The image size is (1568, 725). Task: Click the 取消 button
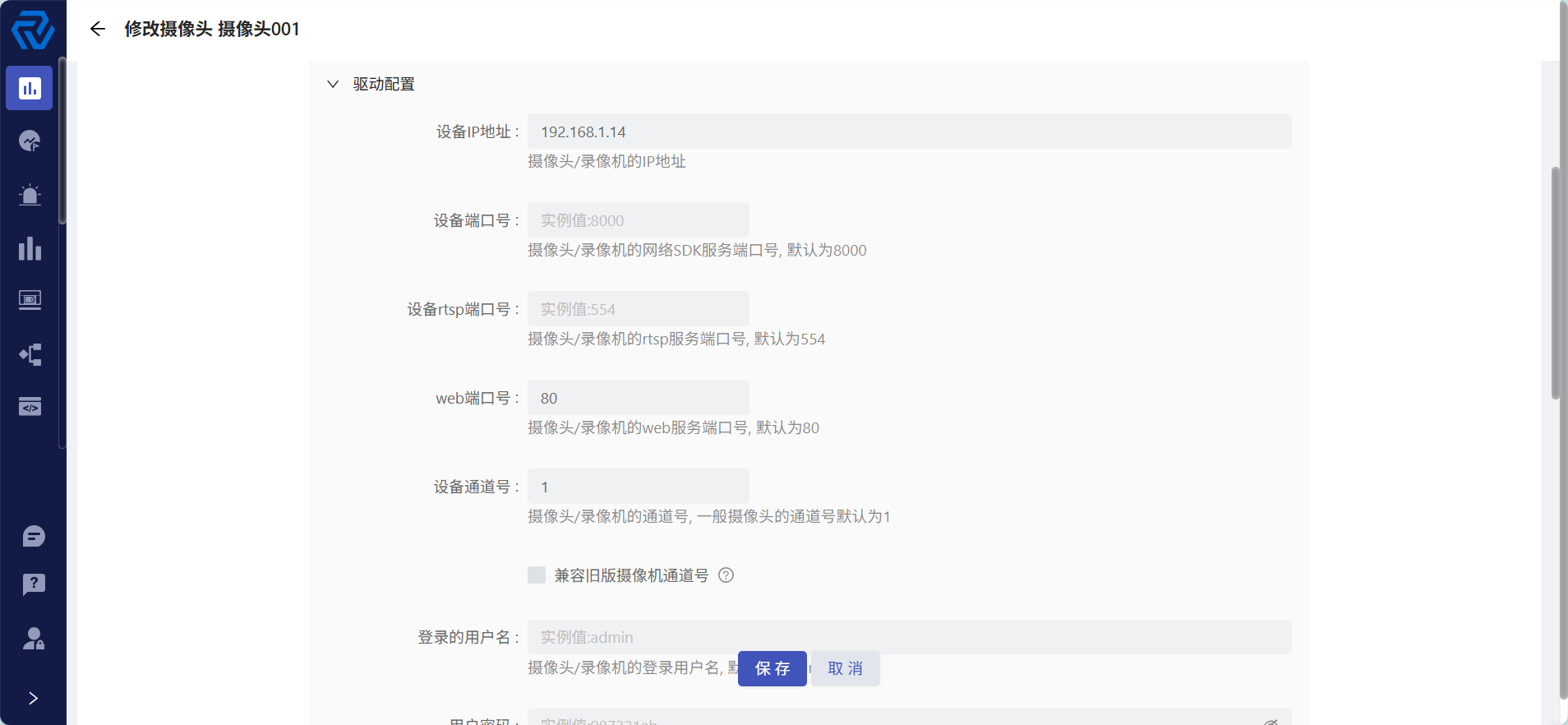846,668
